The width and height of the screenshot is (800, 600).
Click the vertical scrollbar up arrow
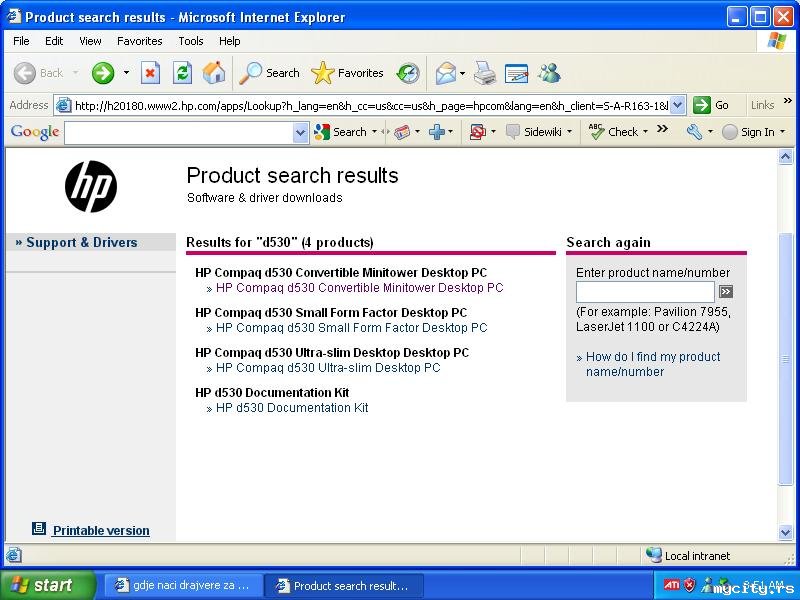click(x=786, y=157)
